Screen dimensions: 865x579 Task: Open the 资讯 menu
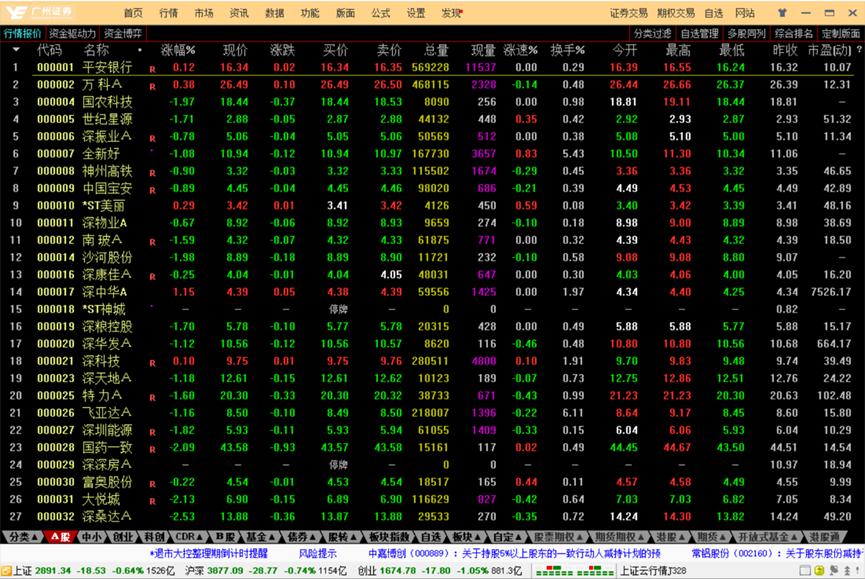(x=239, y=13)
